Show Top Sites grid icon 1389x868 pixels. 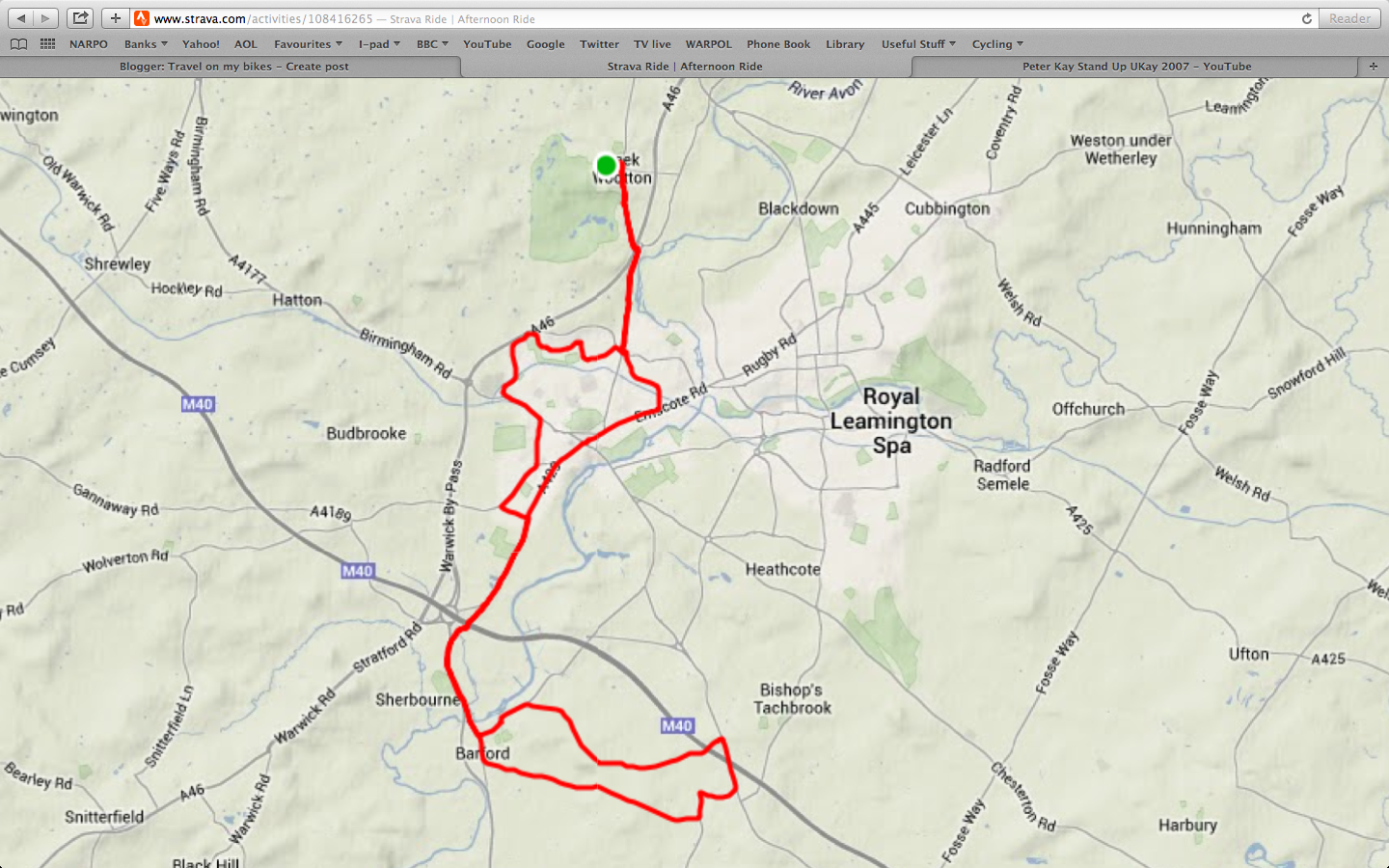(47, 44)
